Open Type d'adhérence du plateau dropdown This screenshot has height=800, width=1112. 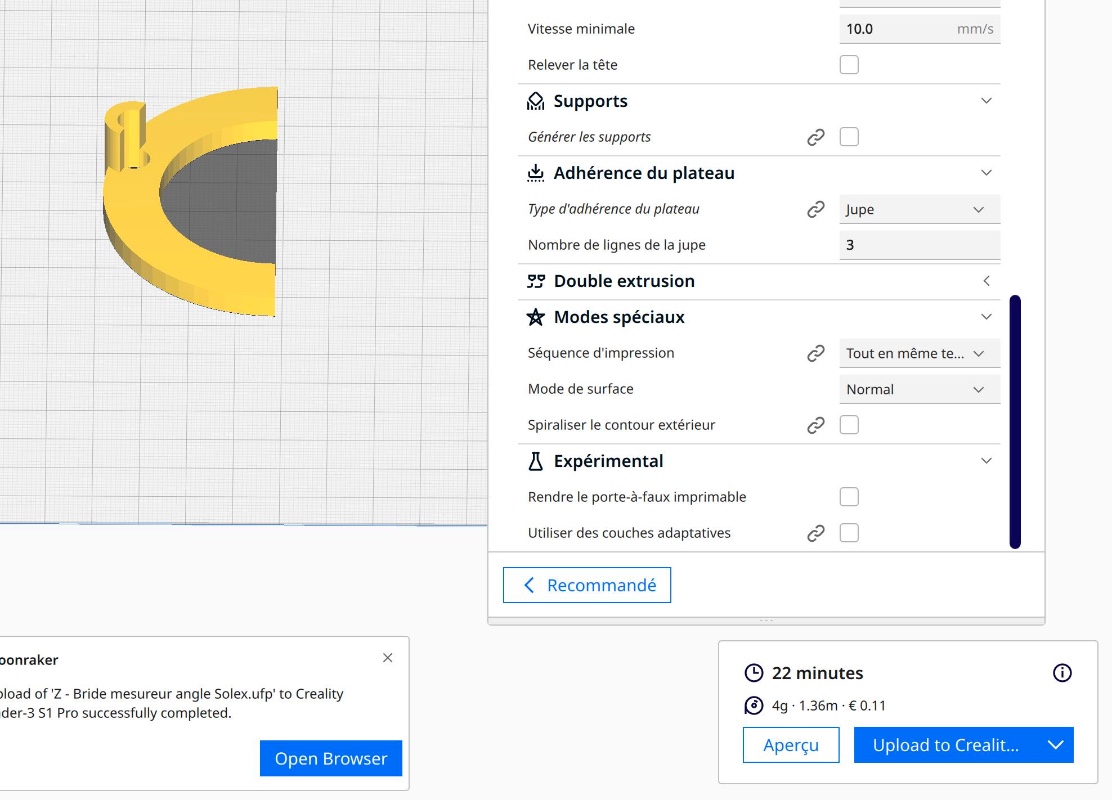coord(918,209)
